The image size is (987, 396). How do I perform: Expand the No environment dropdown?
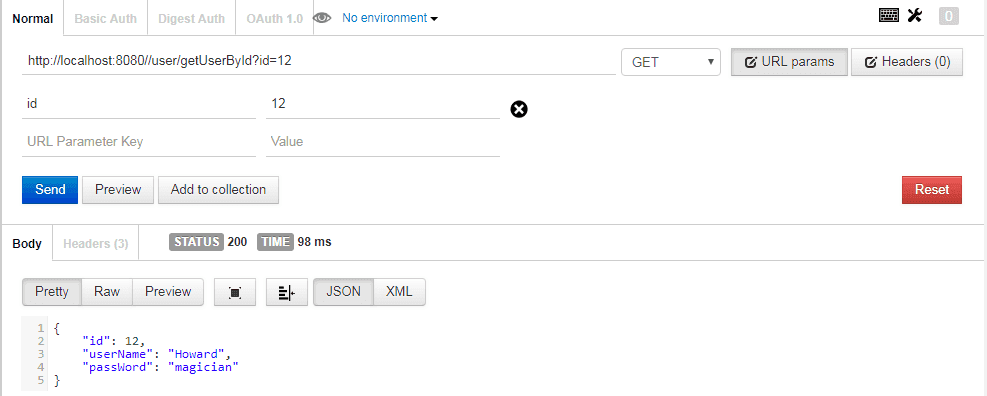(x=390, y=18)
